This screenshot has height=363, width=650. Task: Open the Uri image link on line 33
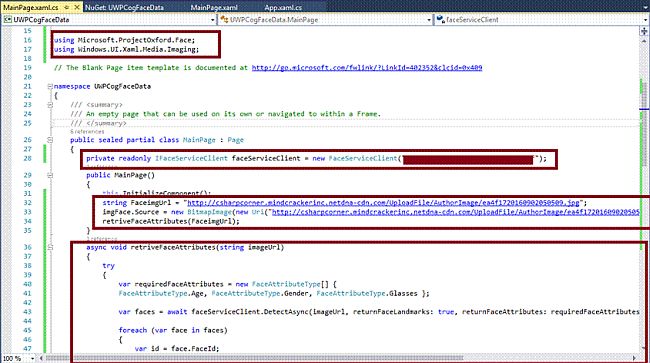click(x=456, y=212)
